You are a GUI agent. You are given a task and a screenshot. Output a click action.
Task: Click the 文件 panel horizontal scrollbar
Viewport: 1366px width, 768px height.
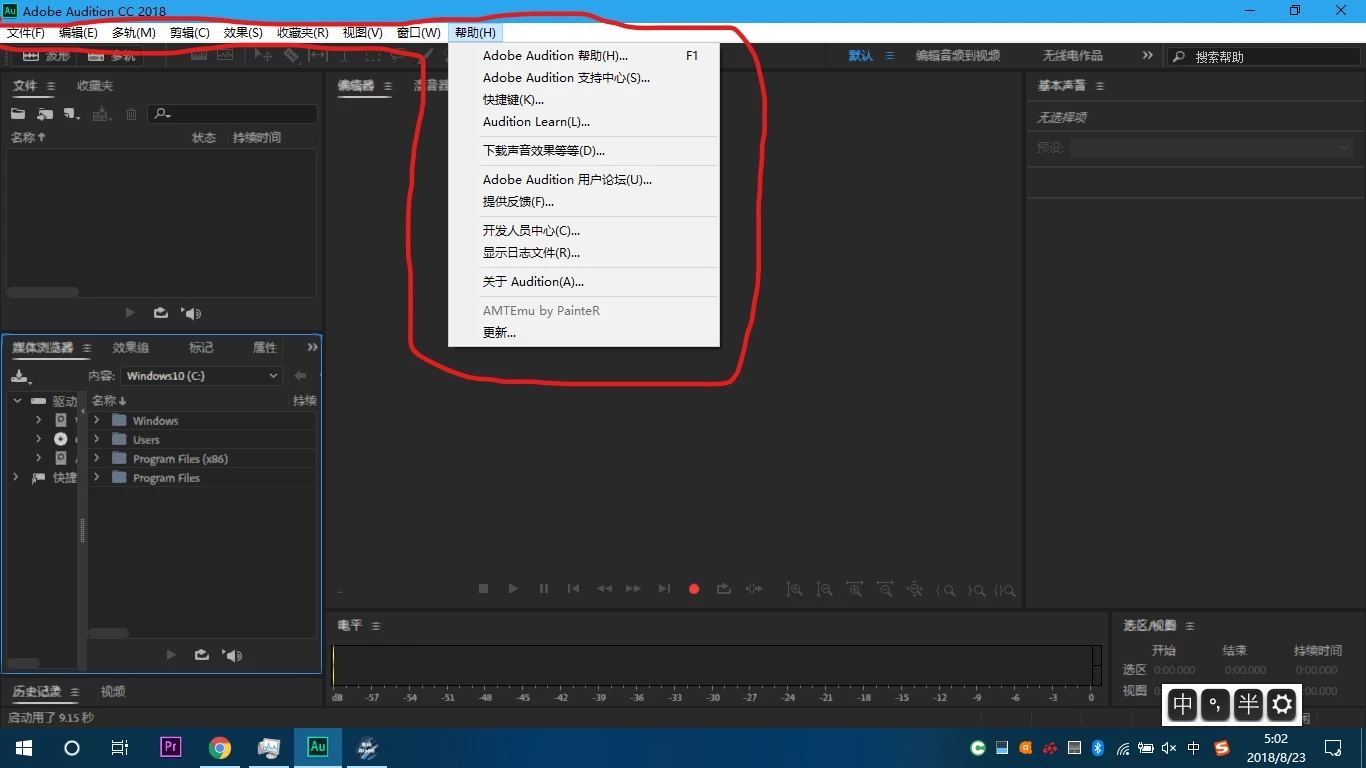pos(43,292)
